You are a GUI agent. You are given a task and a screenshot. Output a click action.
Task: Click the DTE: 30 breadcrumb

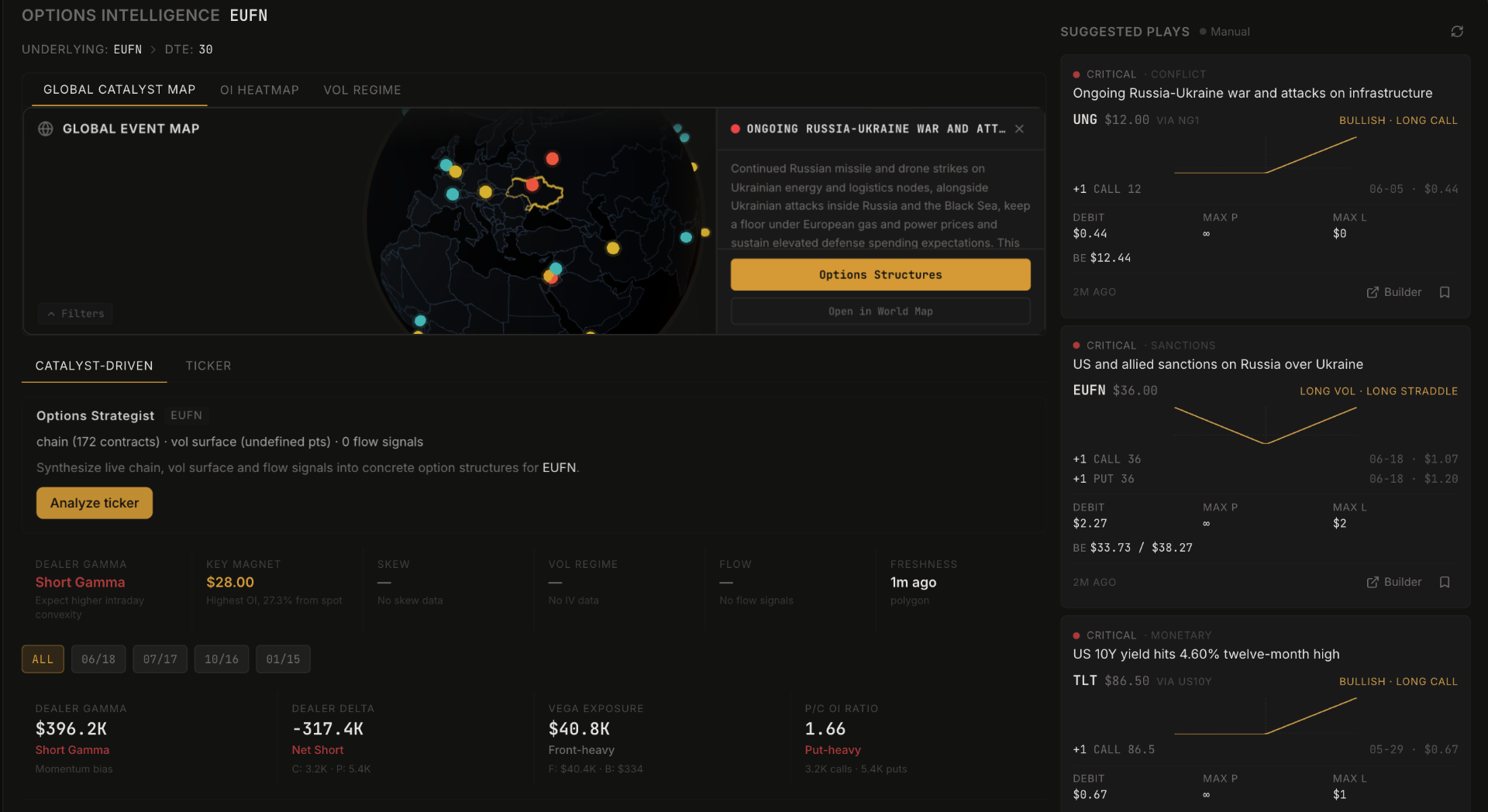(188, 50)
